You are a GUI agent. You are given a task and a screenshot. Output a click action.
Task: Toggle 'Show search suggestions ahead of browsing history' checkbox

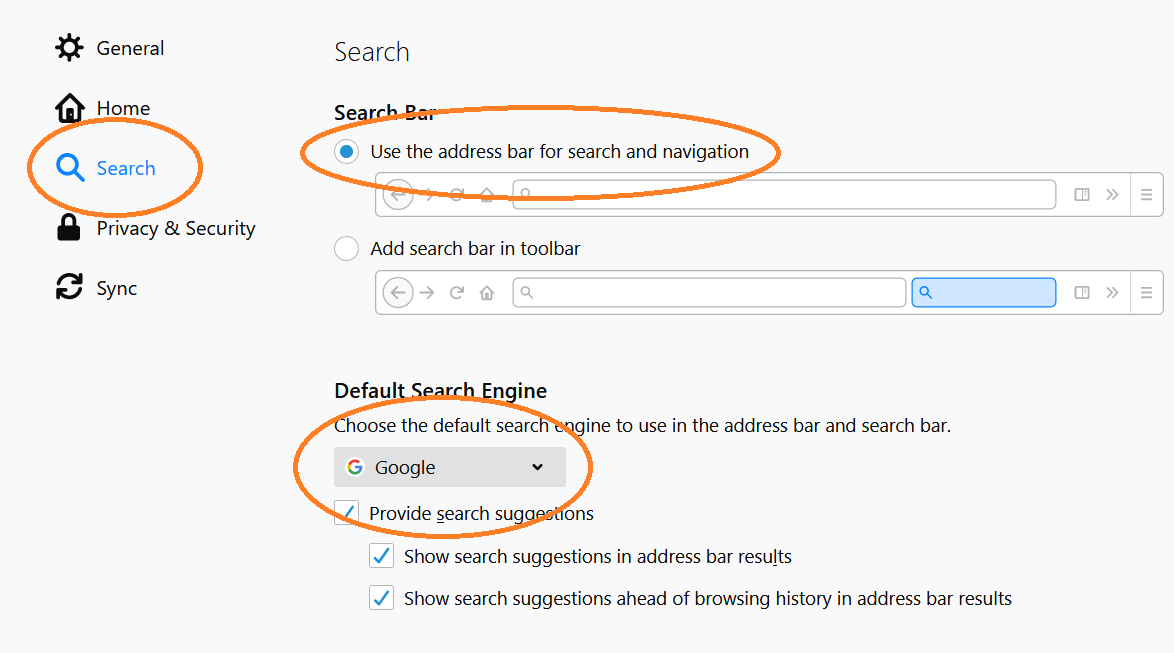tap(381, 598)
